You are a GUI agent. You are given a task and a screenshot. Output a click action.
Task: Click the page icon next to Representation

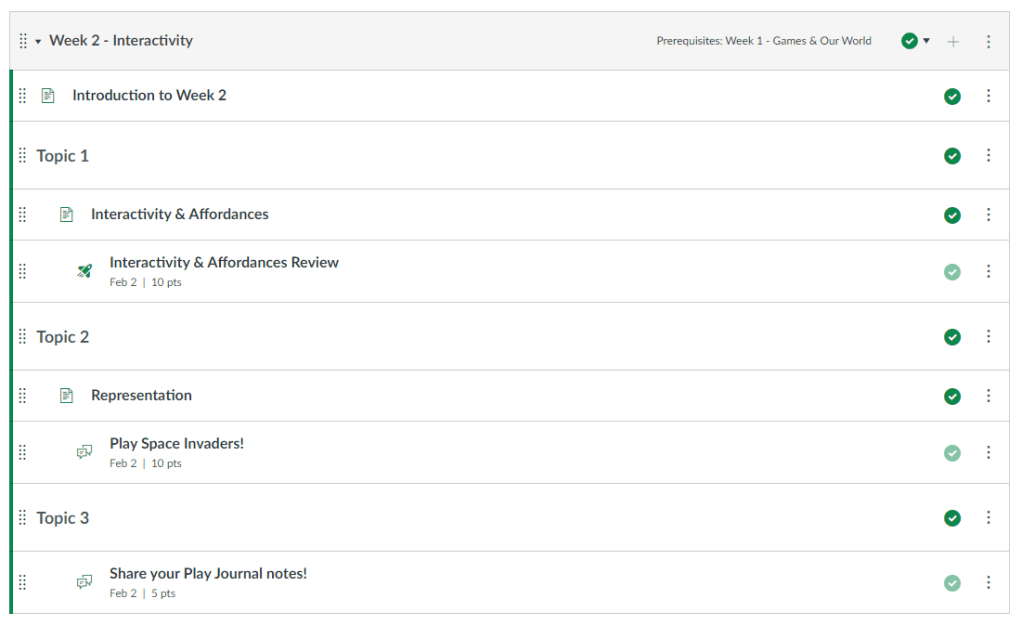click(67, 396)
